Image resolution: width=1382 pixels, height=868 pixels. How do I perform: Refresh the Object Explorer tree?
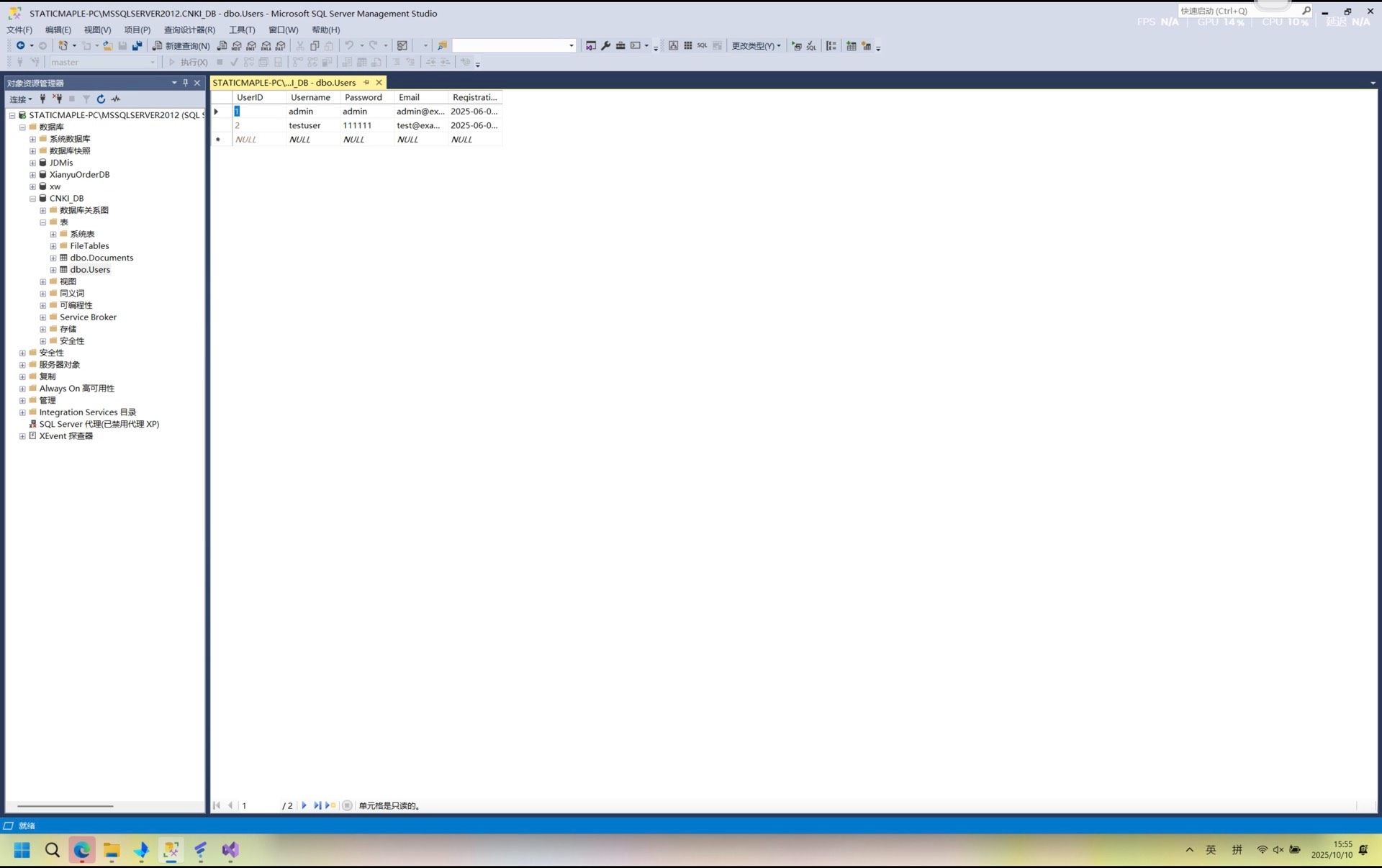101,99
